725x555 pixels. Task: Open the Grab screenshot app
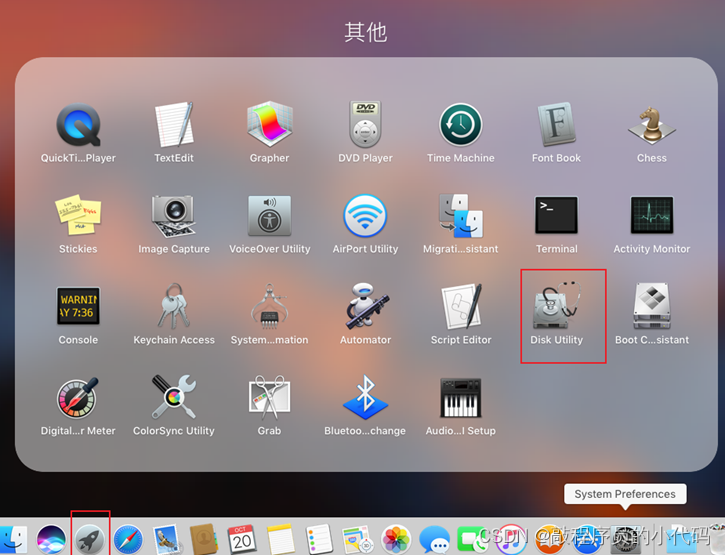tap(270, 397)
